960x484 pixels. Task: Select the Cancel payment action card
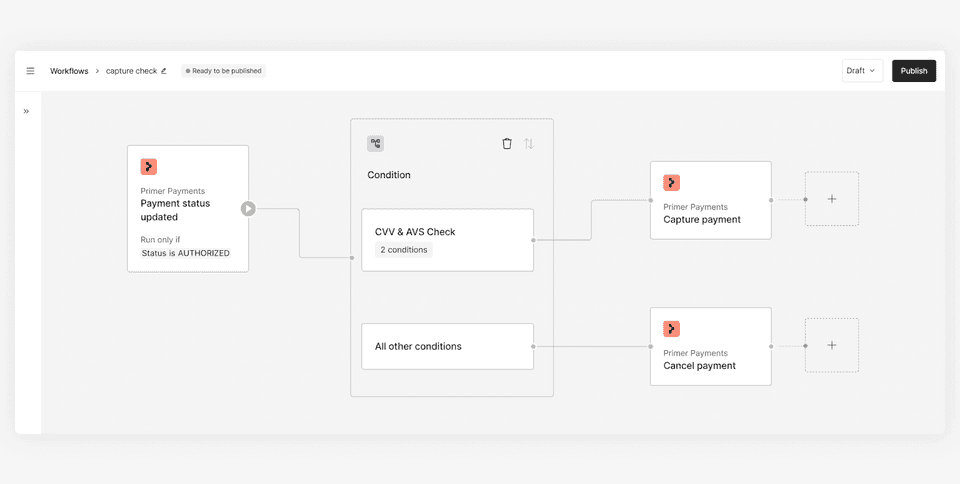(x=711, y=346)
